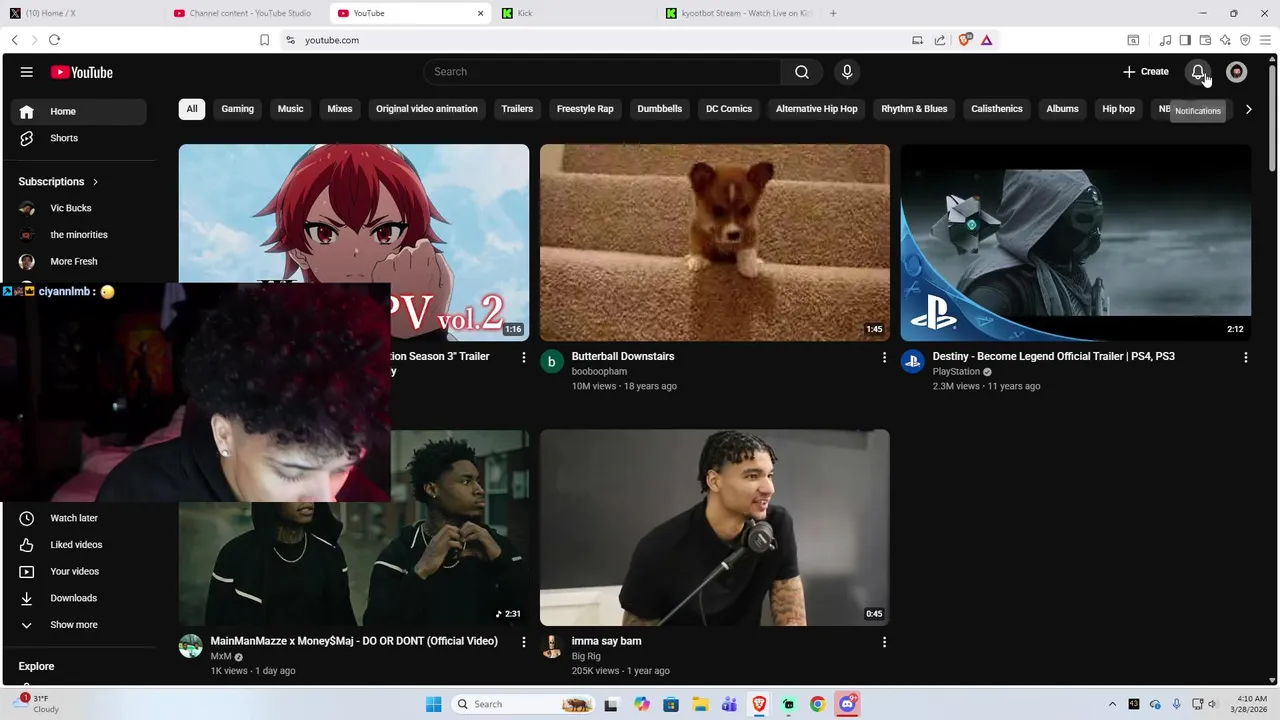
Task: Open the Butterball puppy thumbnail
Action: (714, 242)
